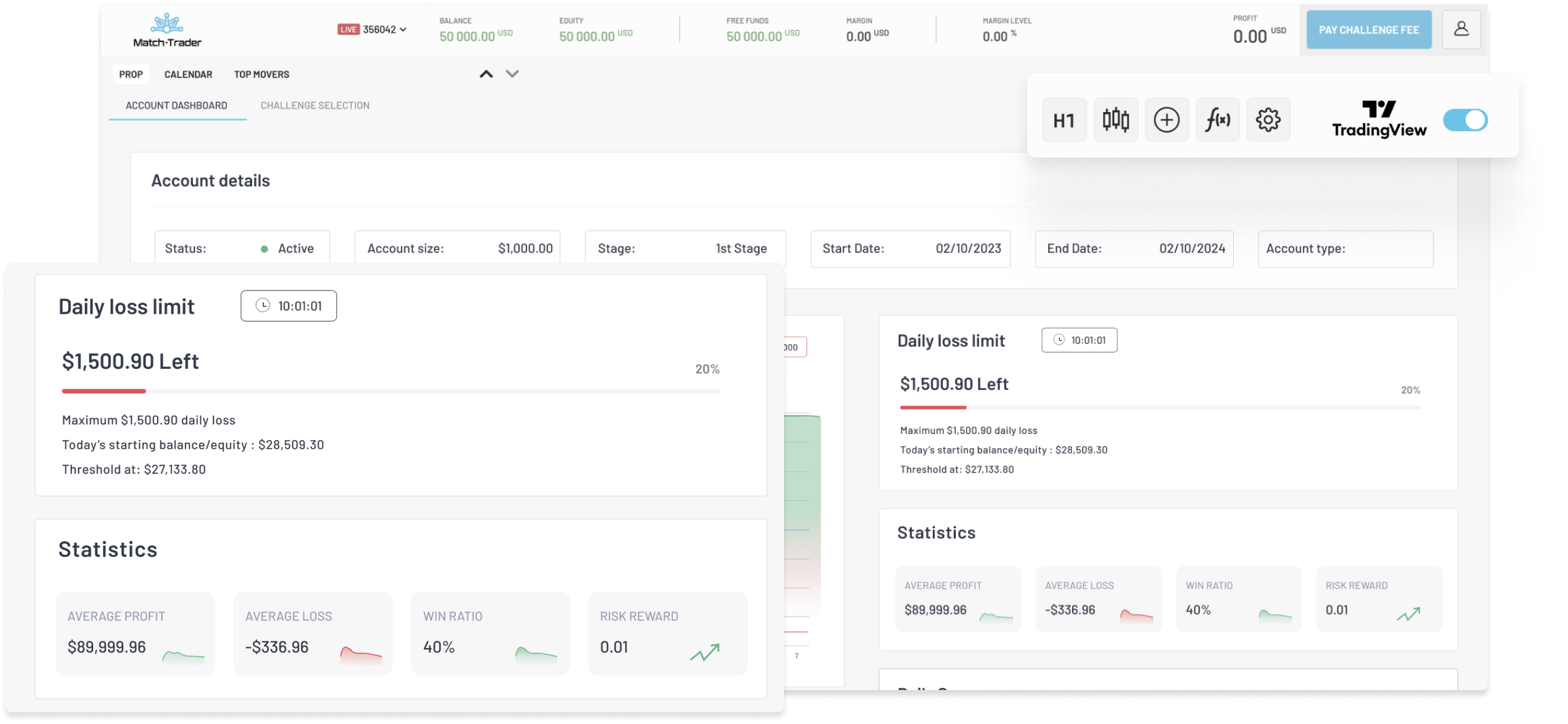This screenshot has width=1568, height=724.
Task: Collapse the panel with the up chevron
Action: click(x=485, y=73)
